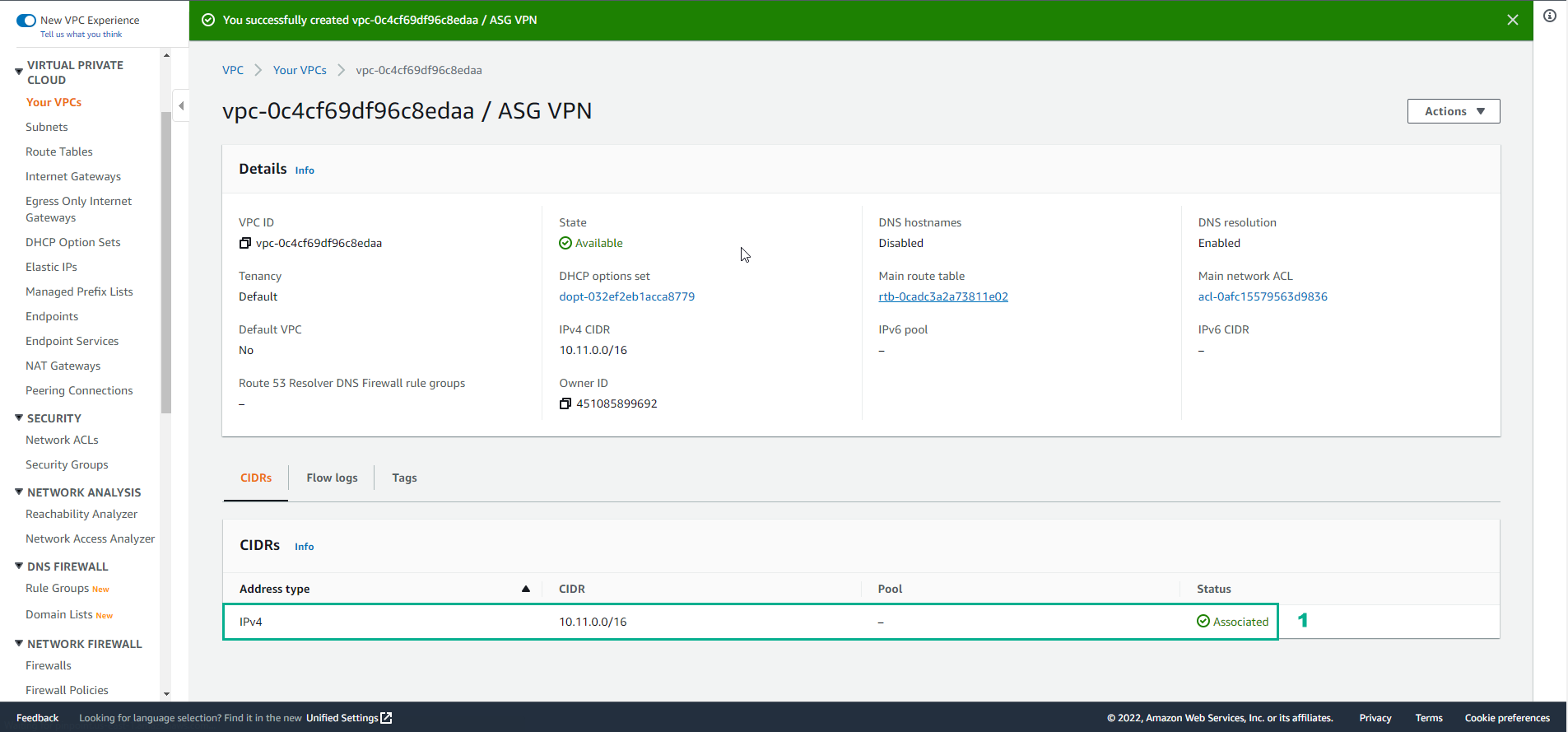Image resolution: width=1568 pixels, height=732 pixels.
Task: Sort by Address type using the arrow
Action: 526,589
